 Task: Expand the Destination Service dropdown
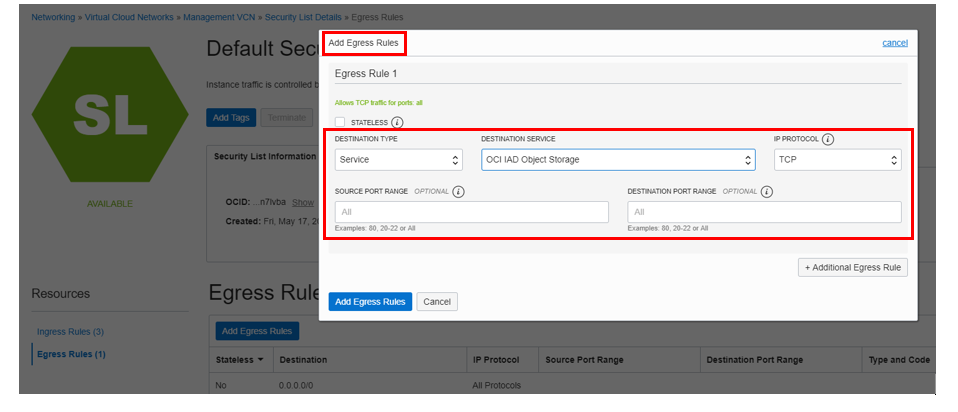tap(618, 160)
